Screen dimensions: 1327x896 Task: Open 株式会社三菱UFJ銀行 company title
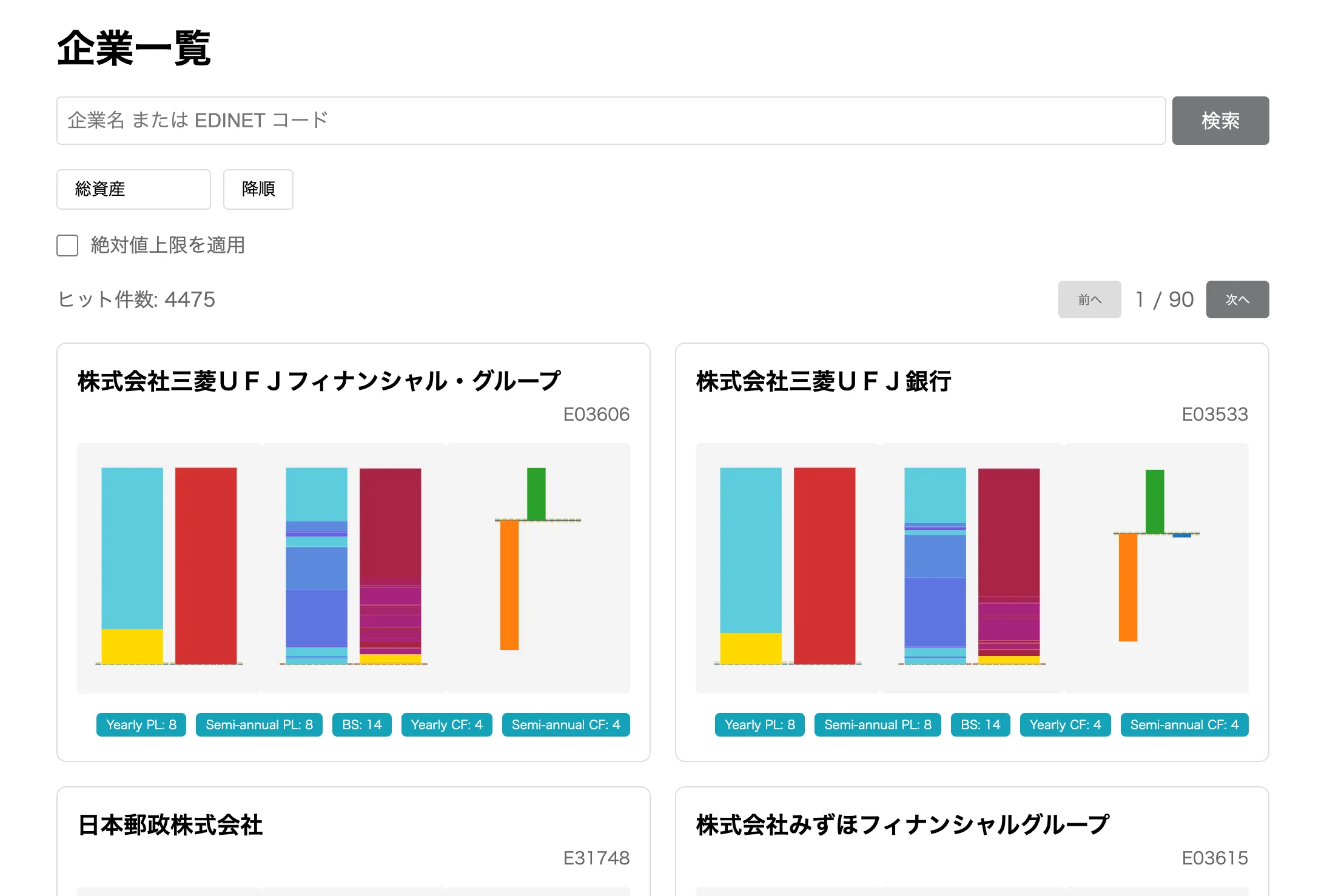[x=824, y=381]
